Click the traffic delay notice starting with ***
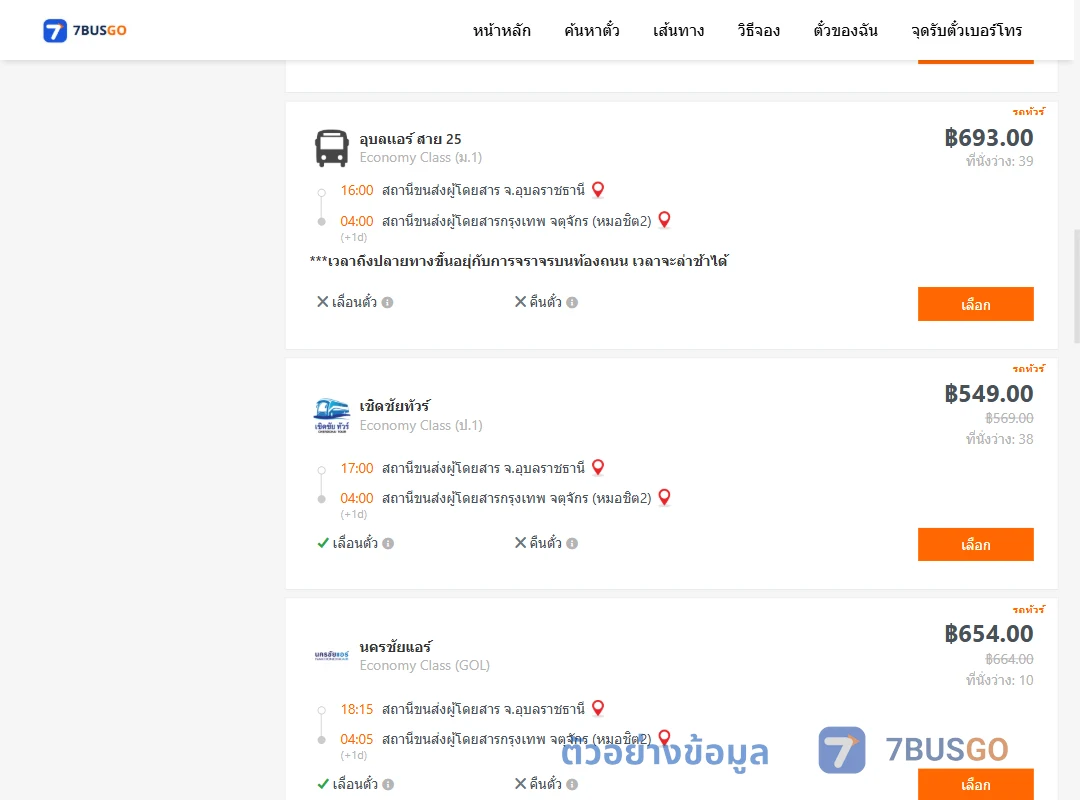Image resolution: width=1080 pixels, height=800 pixels. click(x=519, y=261)
